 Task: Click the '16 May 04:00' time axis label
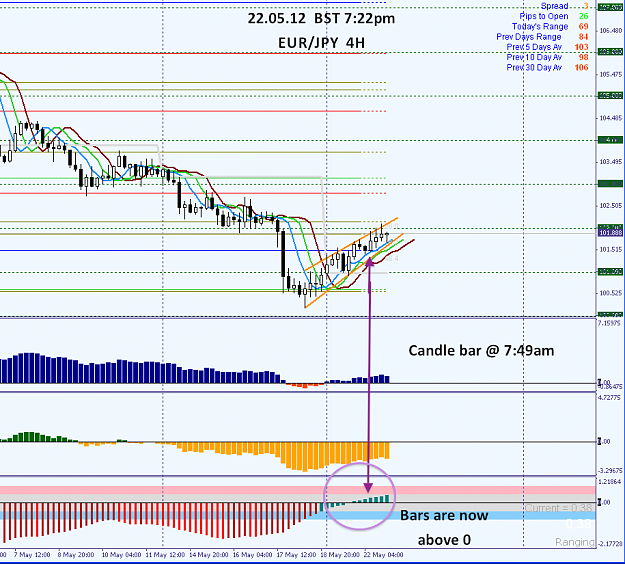252,555
